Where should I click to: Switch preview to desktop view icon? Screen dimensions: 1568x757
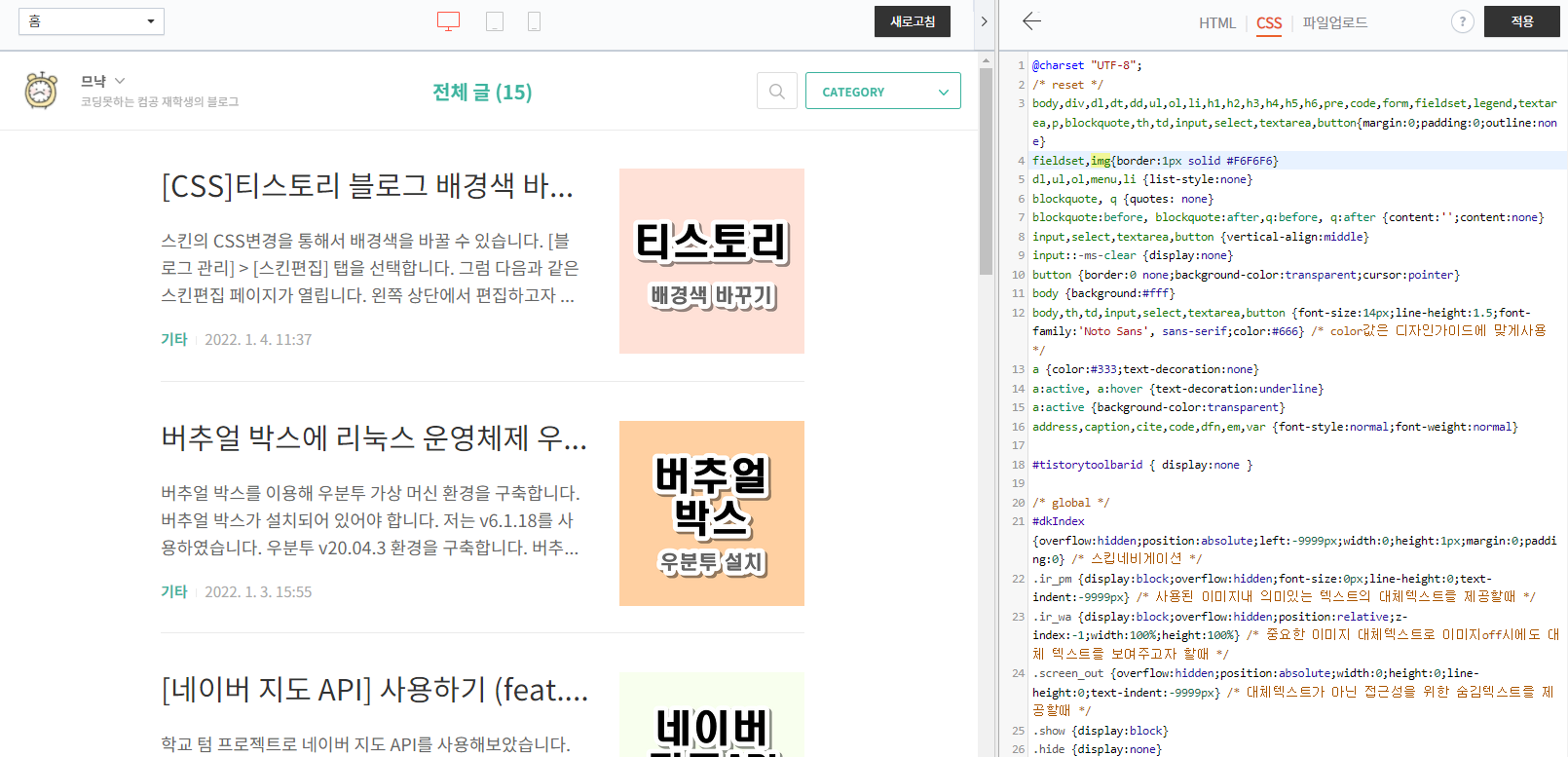448,21
